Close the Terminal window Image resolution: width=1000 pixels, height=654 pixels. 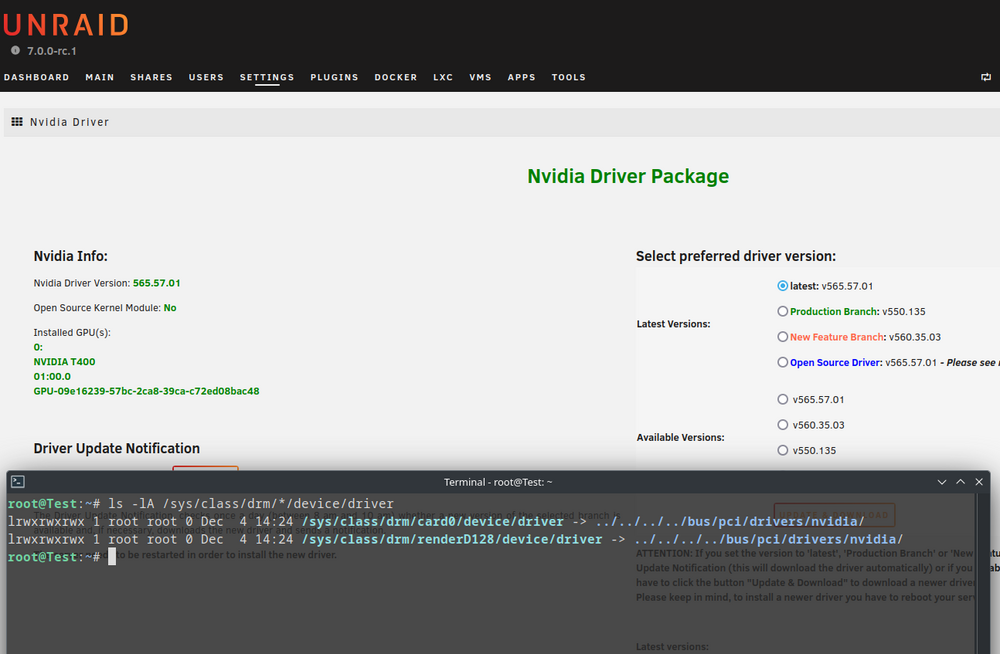pyautogui.click(x=979, y=482)
